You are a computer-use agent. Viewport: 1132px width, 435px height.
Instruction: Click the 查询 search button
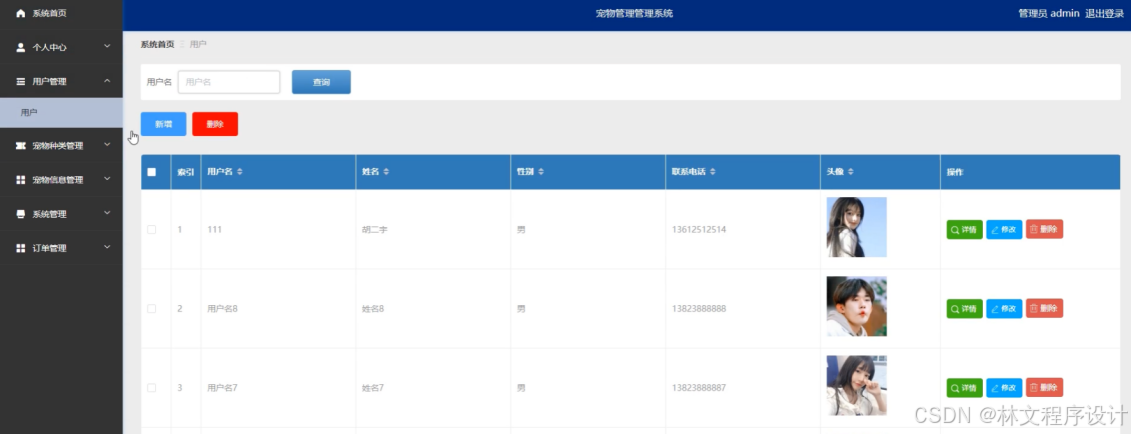[321, 82]
